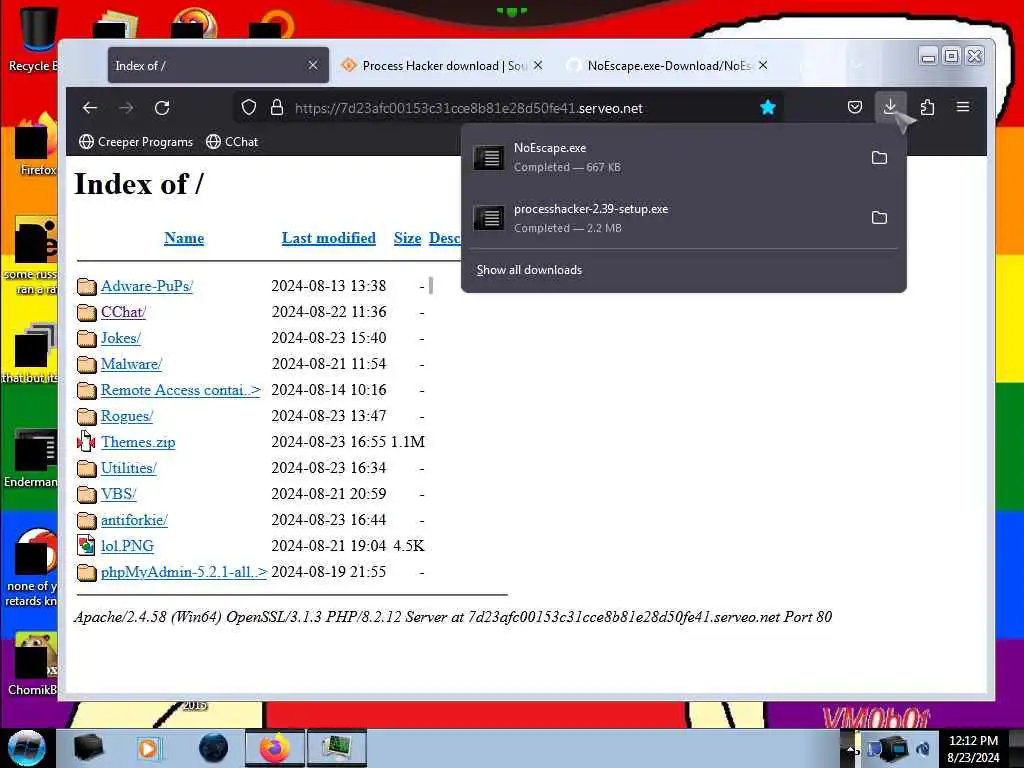Open the Utilities/ directory
This screenshot has height=768, width=1024.
(x=129, y=468)
